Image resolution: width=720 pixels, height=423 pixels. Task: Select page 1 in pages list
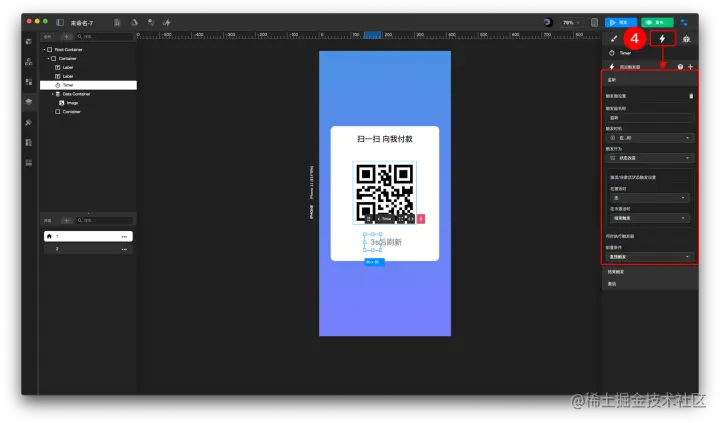click(88, 236)
